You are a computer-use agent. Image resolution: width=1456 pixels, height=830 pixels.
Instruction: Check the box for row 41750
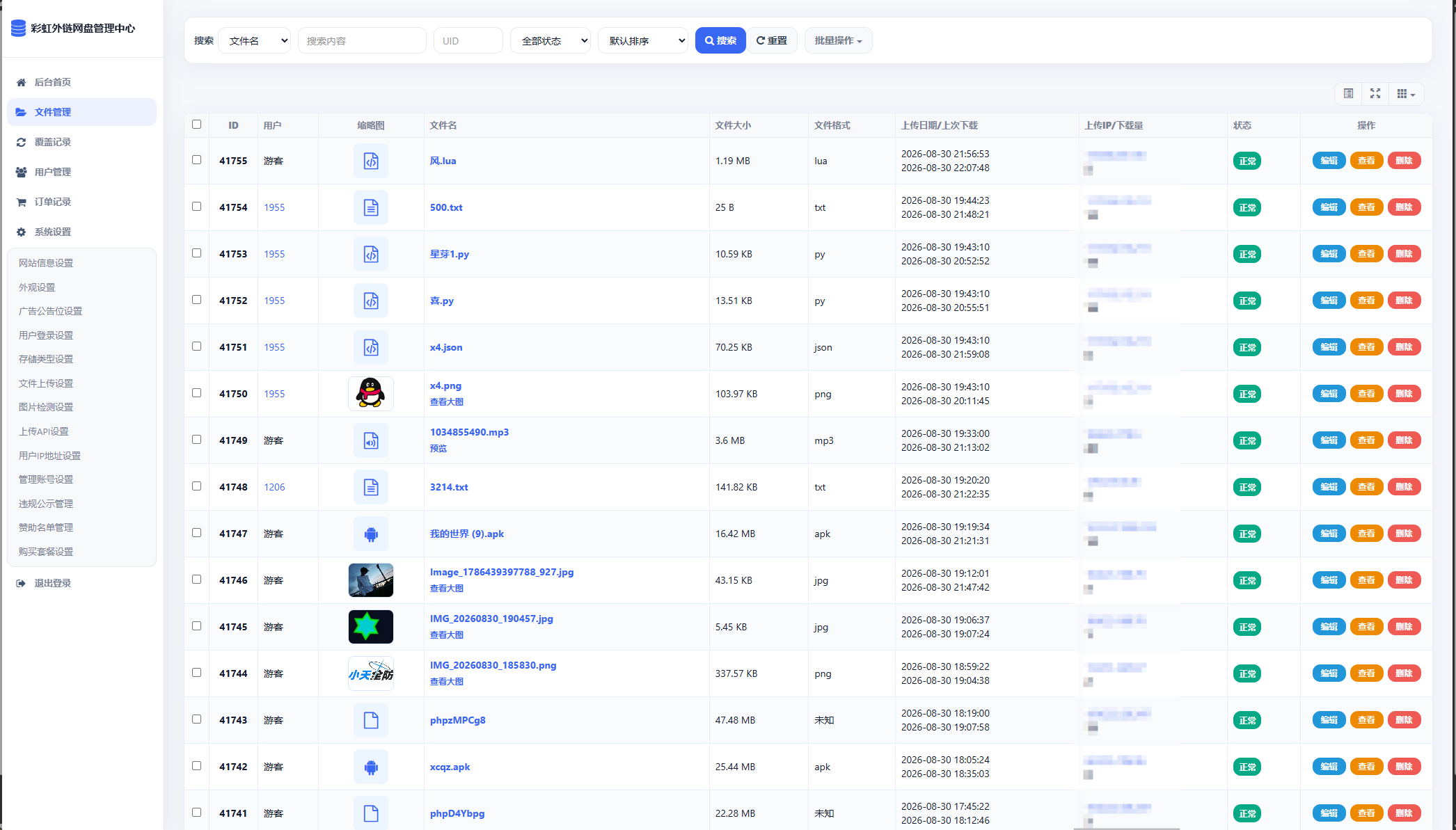[196, 393]
